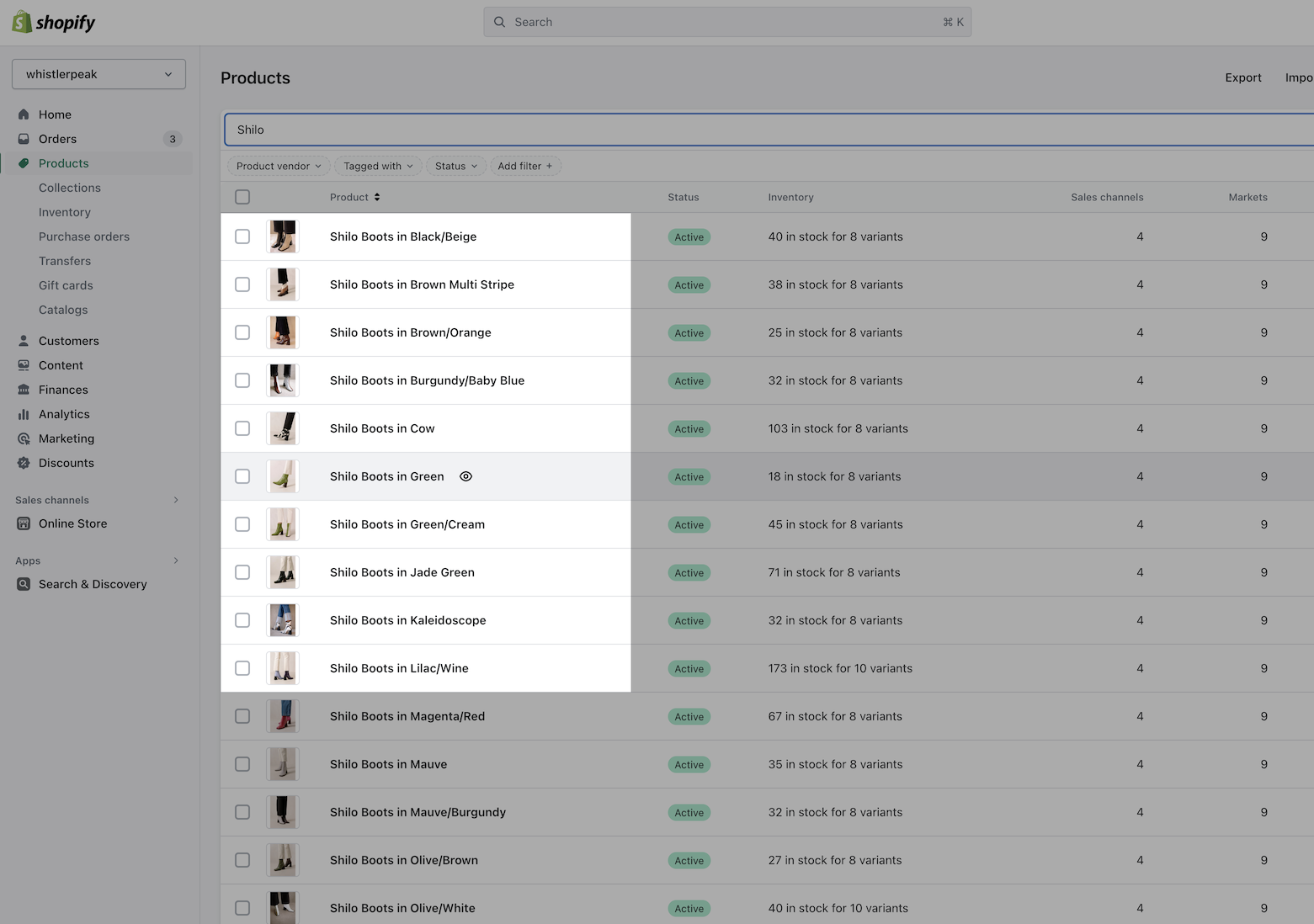Click the Discounts badge icon
Viewport: 1314px width, 924px height.
pos(24,463)
